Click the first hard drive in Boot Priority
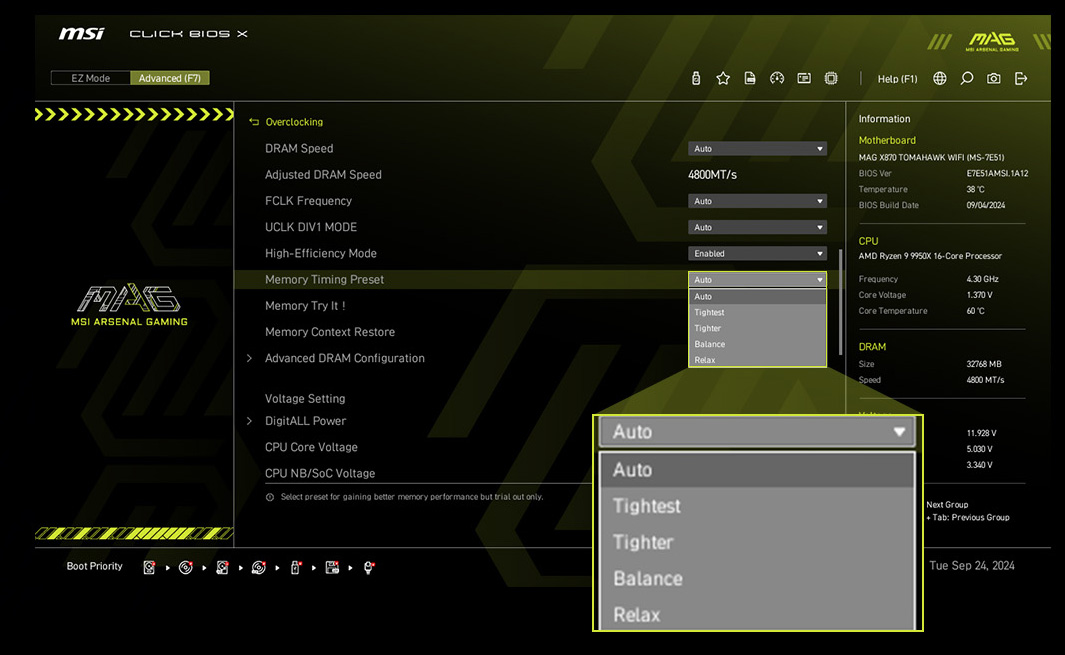This screenshot has width=1065, height=655. coord(148,567)
